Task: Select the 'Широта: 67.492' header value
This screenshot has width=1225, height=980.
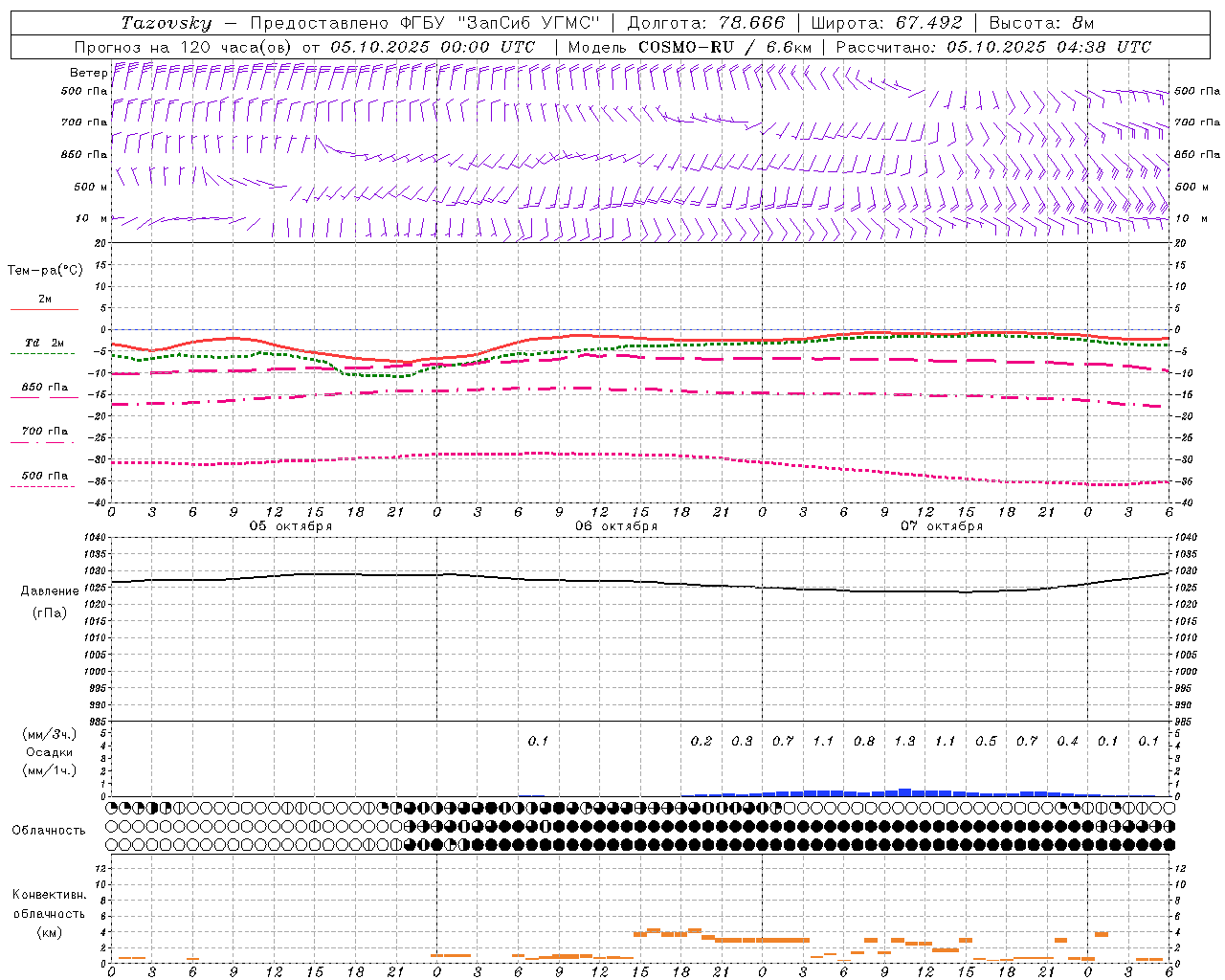Action: pyautogui.click(x=886, y=23)
